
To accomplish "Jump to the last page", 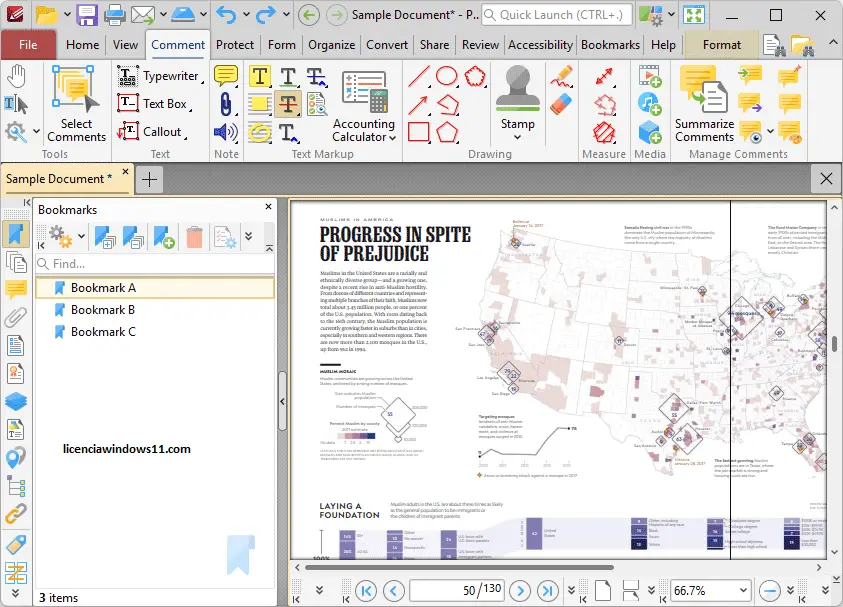I will [548, 591].
